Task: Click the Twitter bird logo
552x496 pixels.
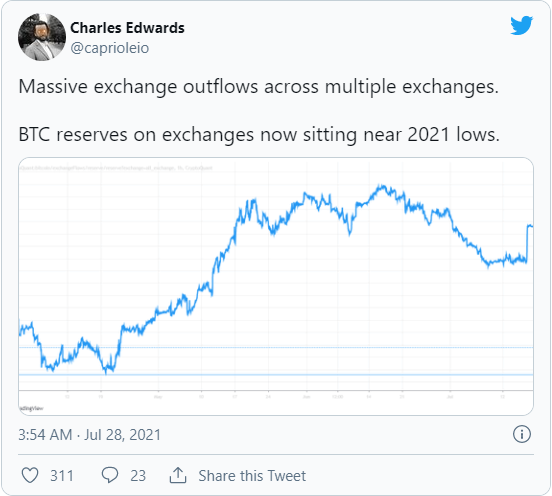Action: click(521, 25)
